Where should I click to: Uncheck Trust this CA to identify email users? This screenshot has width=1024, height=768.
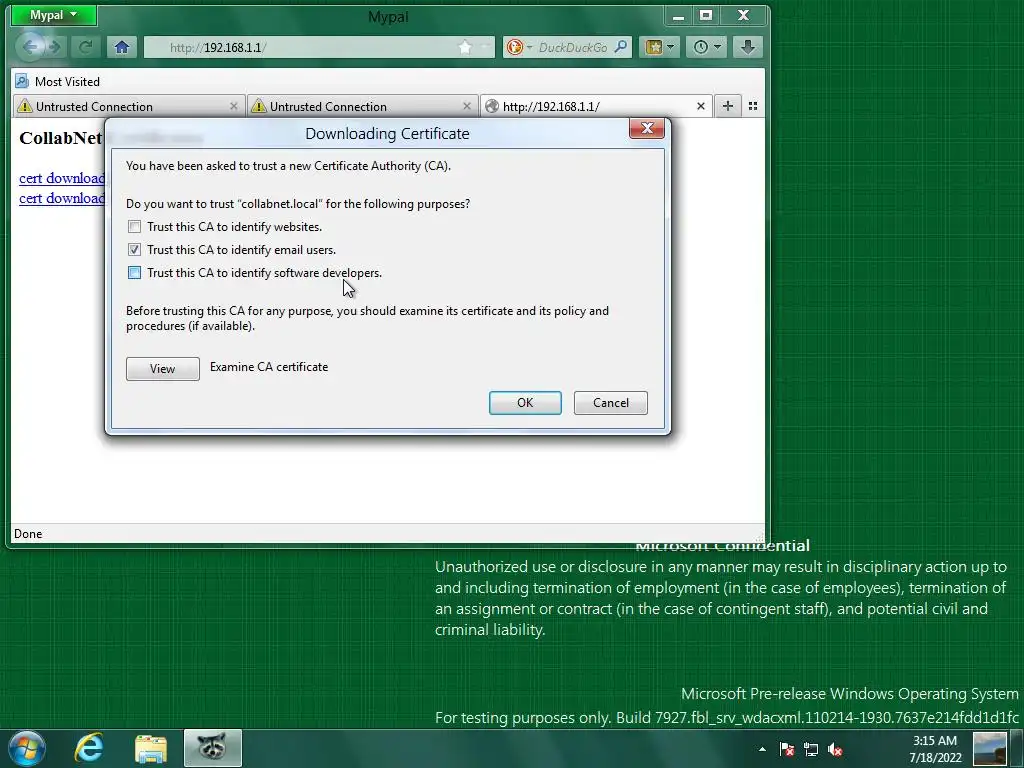tap(135, 249)
